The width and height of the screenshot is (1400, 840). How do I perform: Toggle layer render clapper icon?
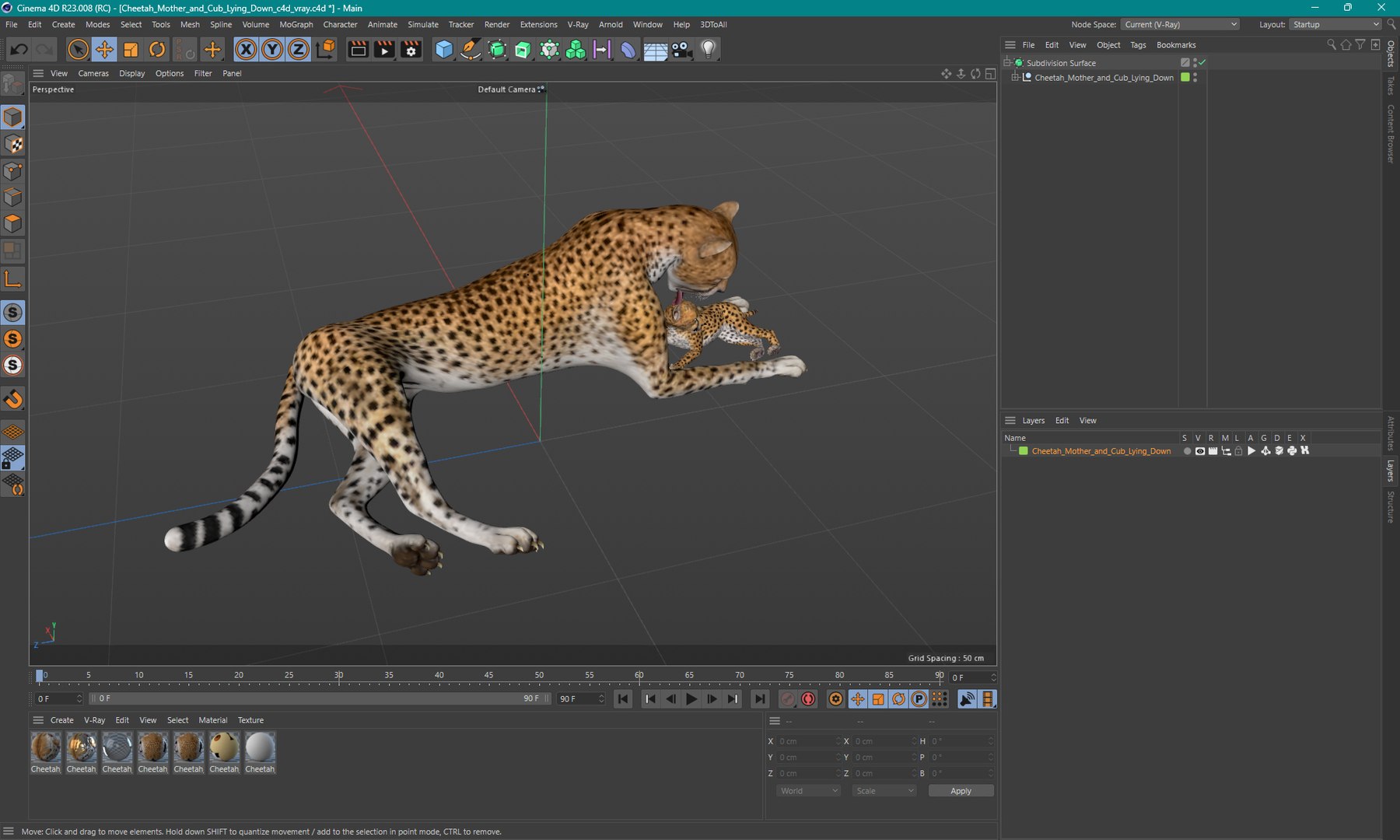tap(1213, 451)
